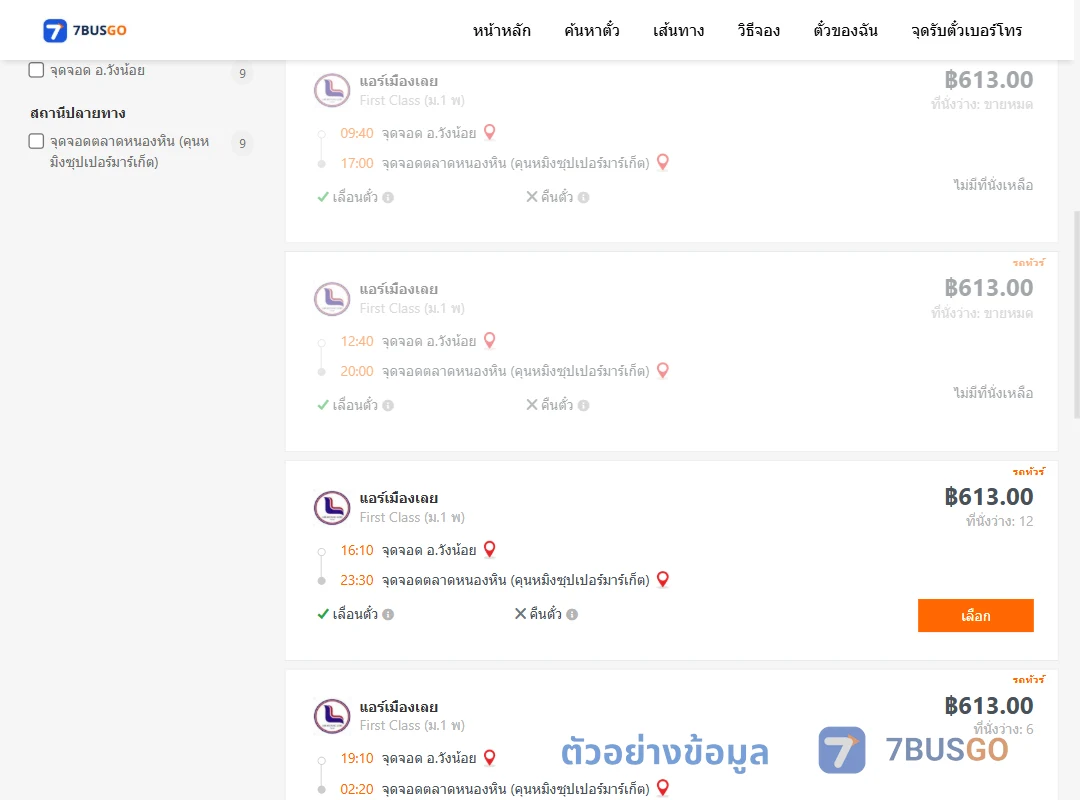1080x800 pixels.
Task: Click the รถทัวร์ tag on 16:10 trip
Action: (x=1028, y=472)
